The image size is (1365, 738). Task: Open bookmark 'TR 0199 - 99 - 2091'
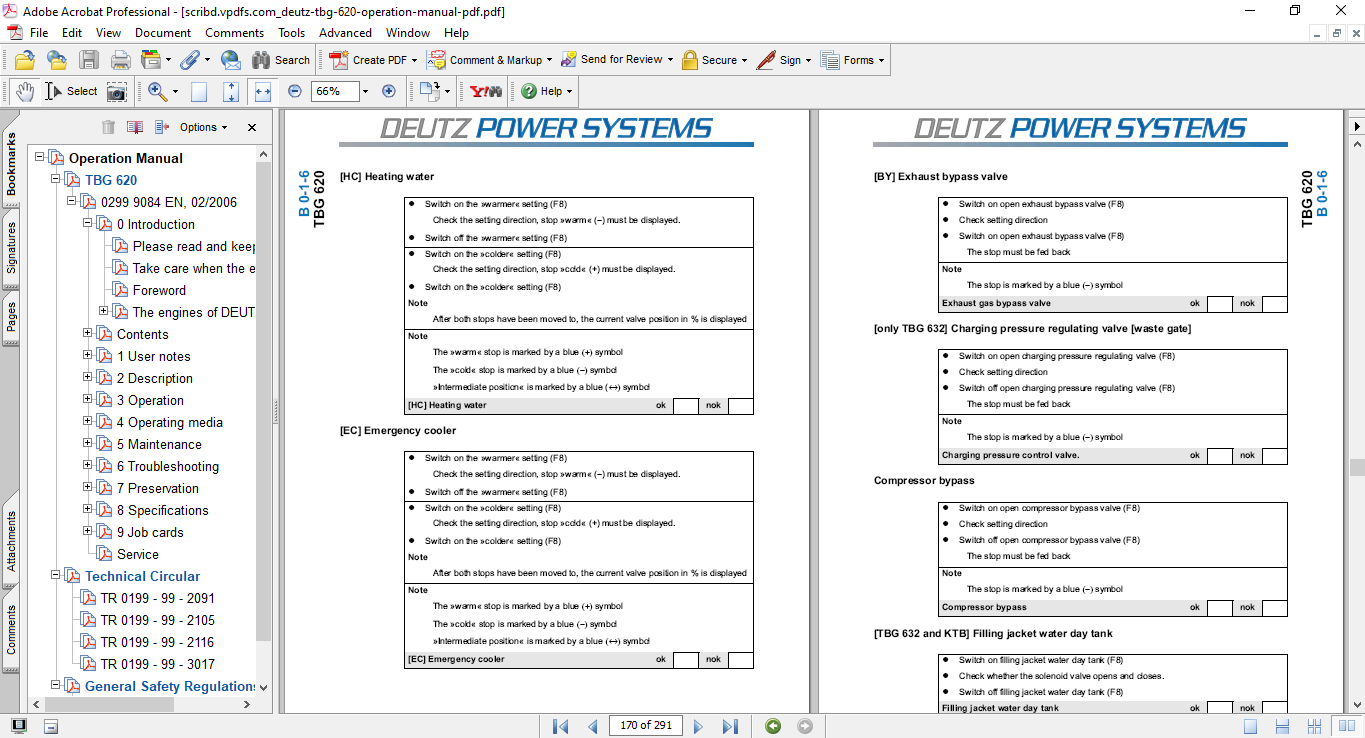click(157, 598)
